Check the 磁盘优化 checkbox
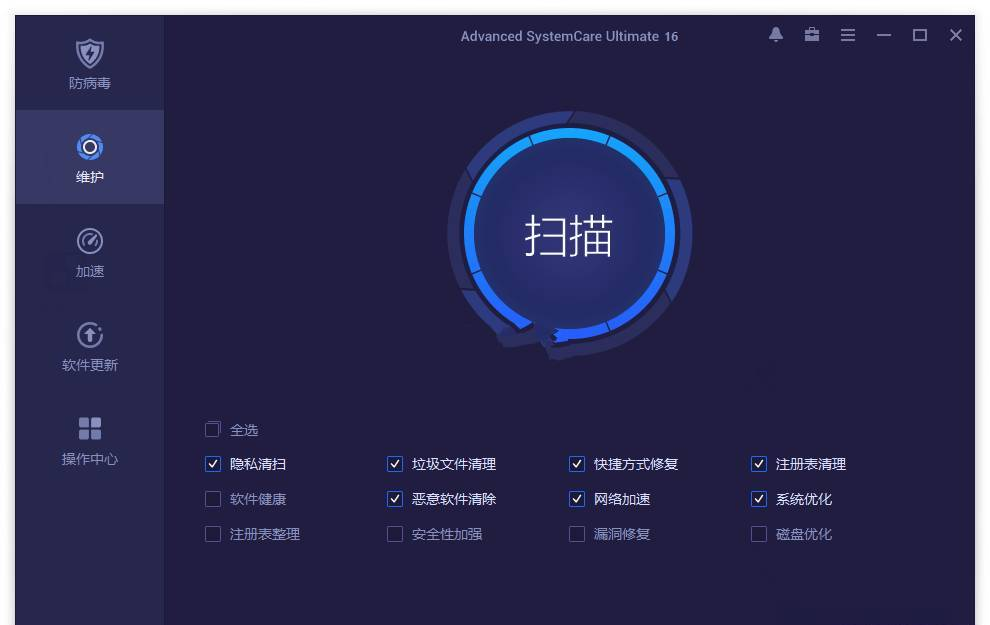 click(758, 534)
